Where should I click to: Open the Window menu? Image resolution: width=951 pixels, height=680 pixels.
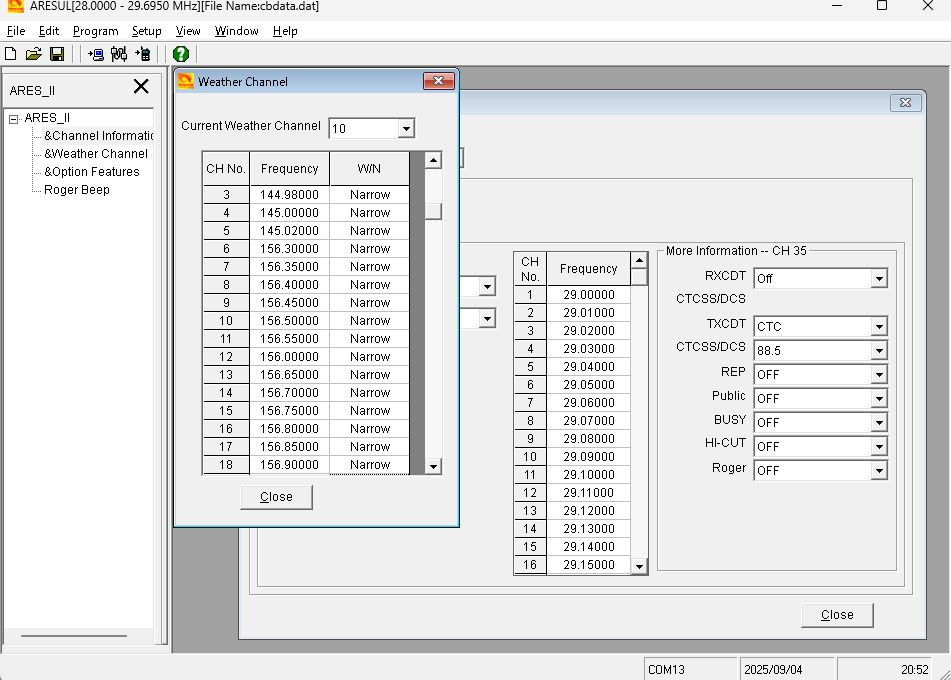[x=237, y=31]
